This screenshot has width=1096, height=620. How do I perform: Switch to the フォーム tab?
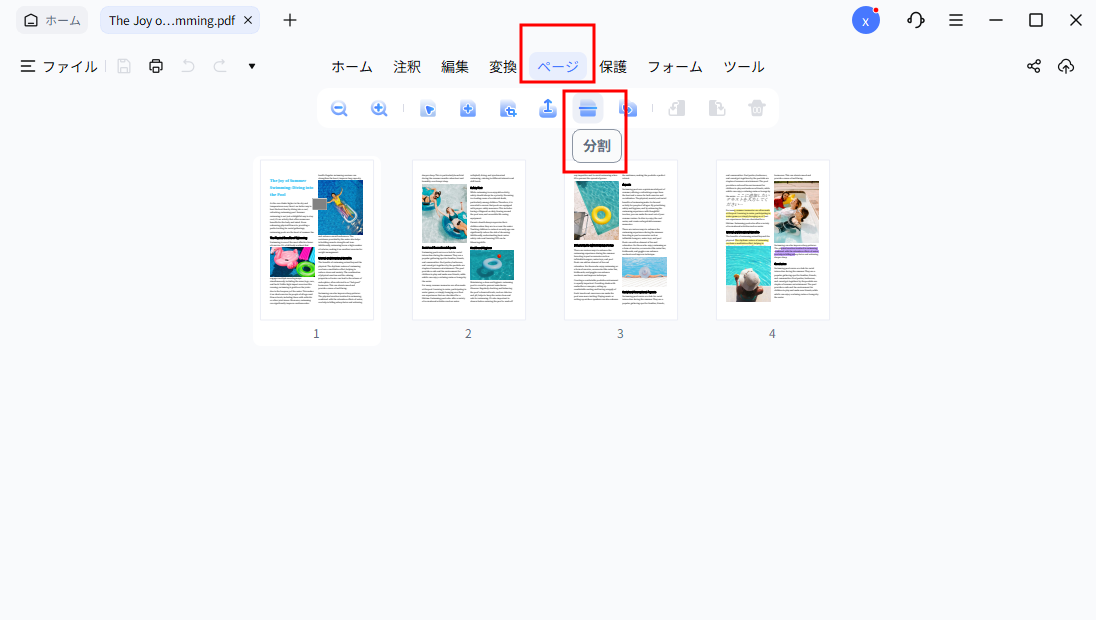pyautogui.click(x=675, y=66)
